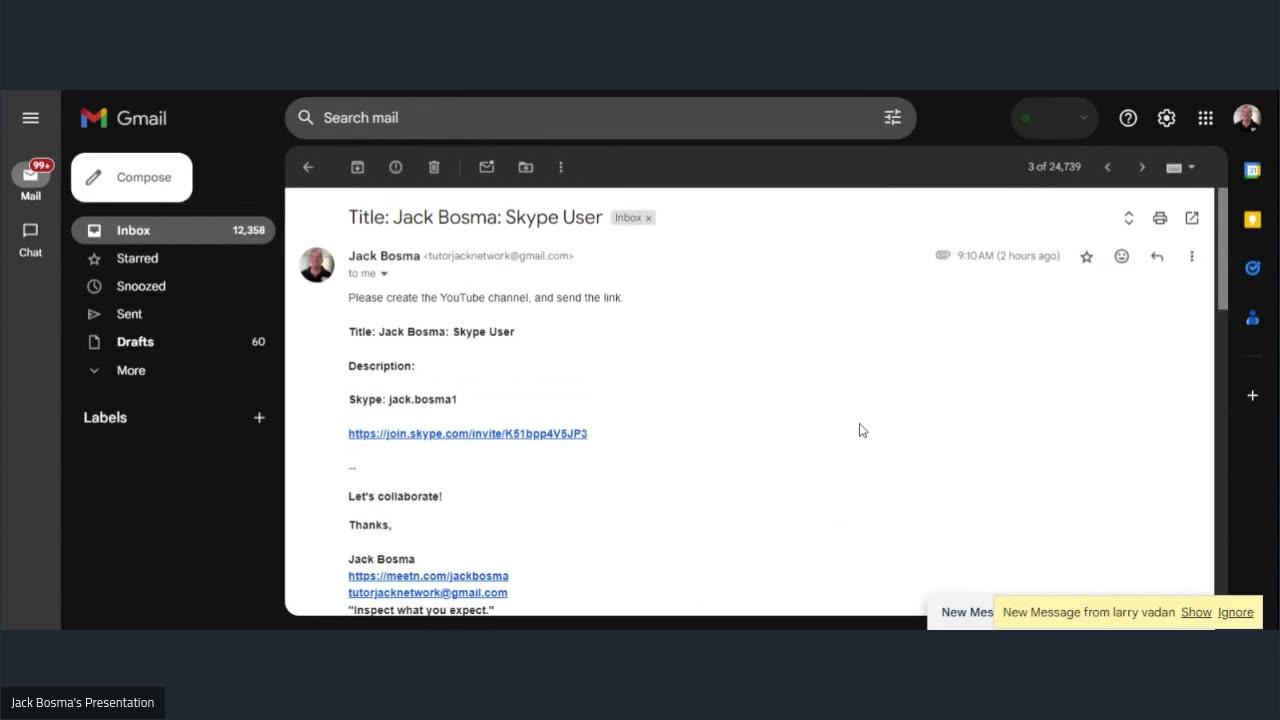Open the input tools dropdown
This screenshot has height=720, width=1280.
click(x=1181, y=167)
